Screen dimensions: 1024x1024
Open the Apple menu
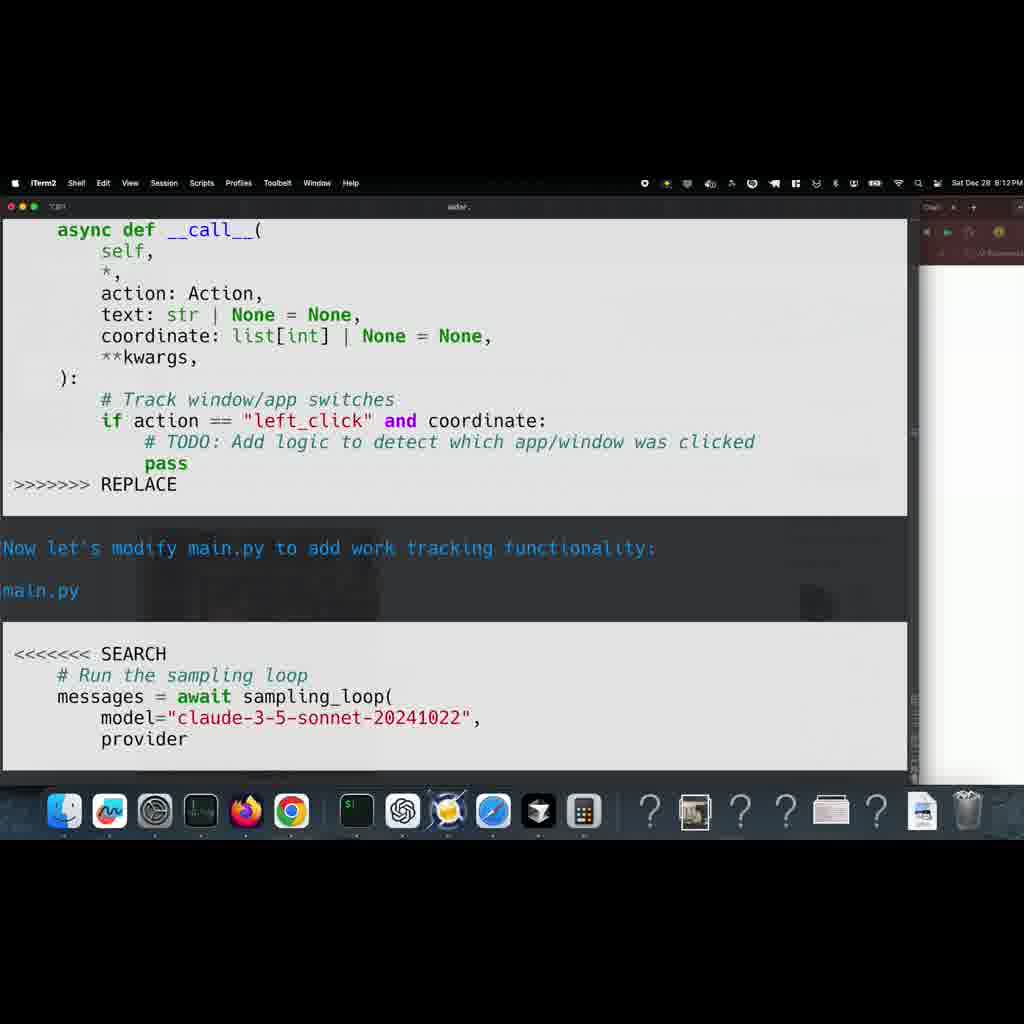15,184
